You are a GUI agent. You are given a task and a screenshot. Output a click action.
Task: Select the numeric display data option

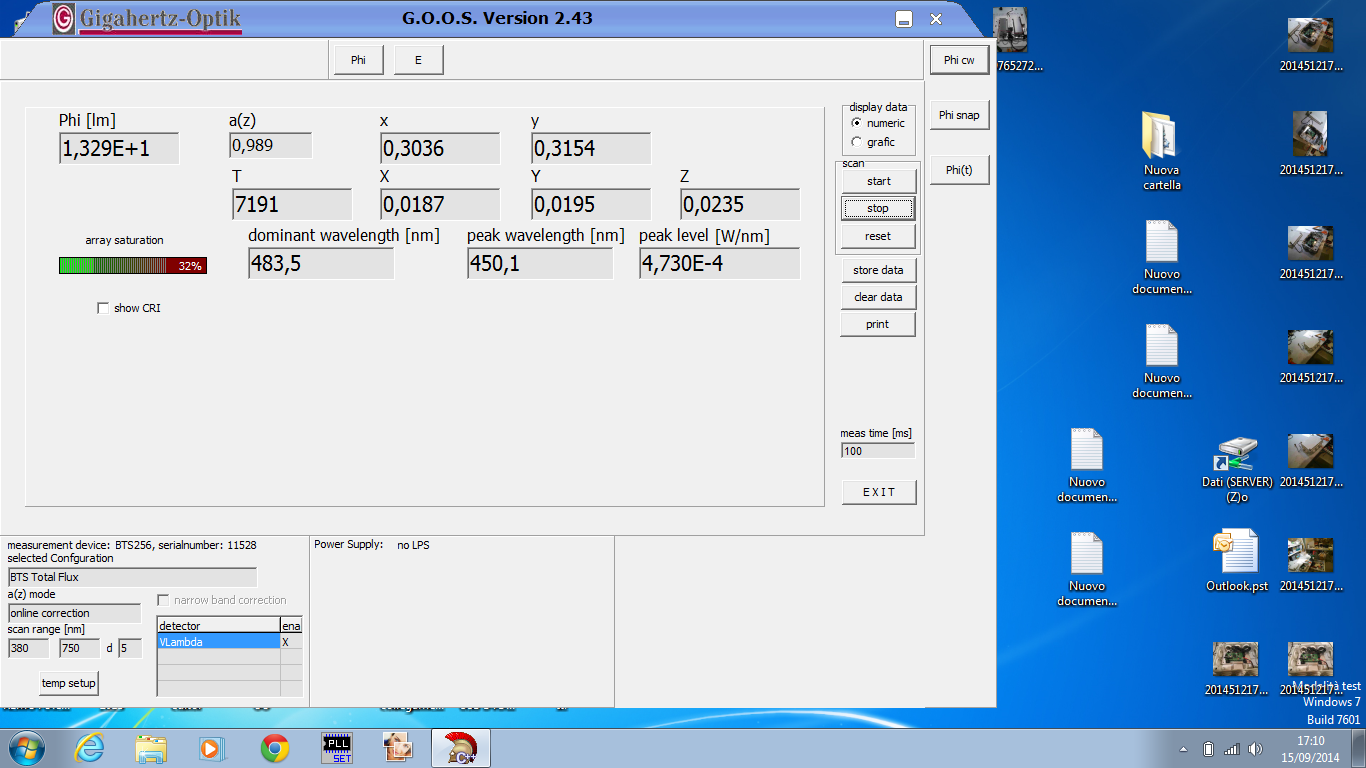coord(857,123)
